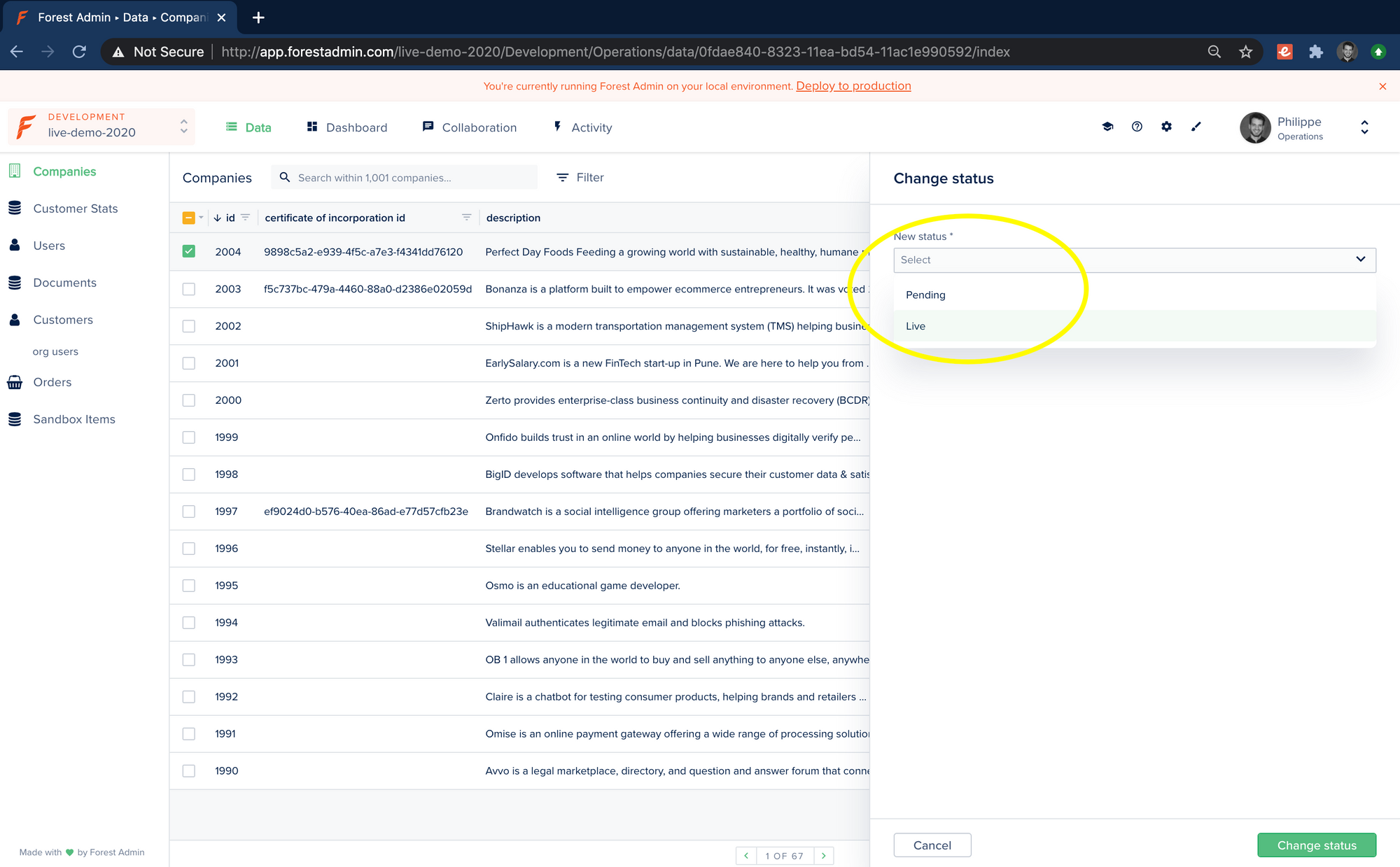The image size is (1400, 867).
Task: Click the Sandbox Items database icon
Action: point(15,418)
